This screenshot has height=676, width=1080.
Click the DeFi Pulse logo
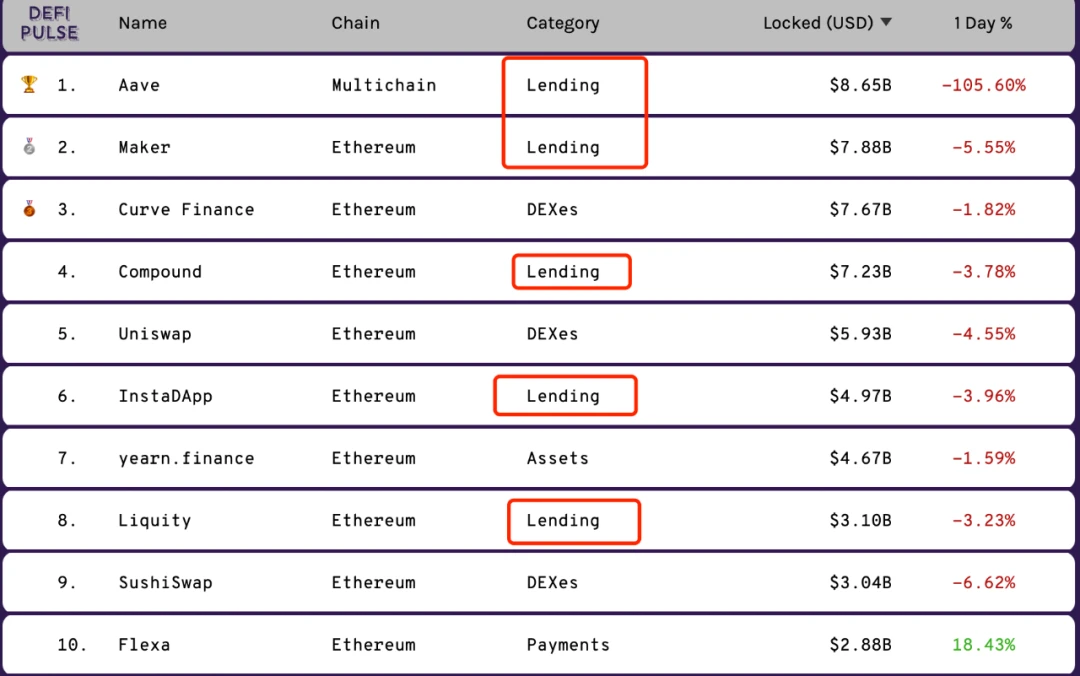tap(49, 23)
